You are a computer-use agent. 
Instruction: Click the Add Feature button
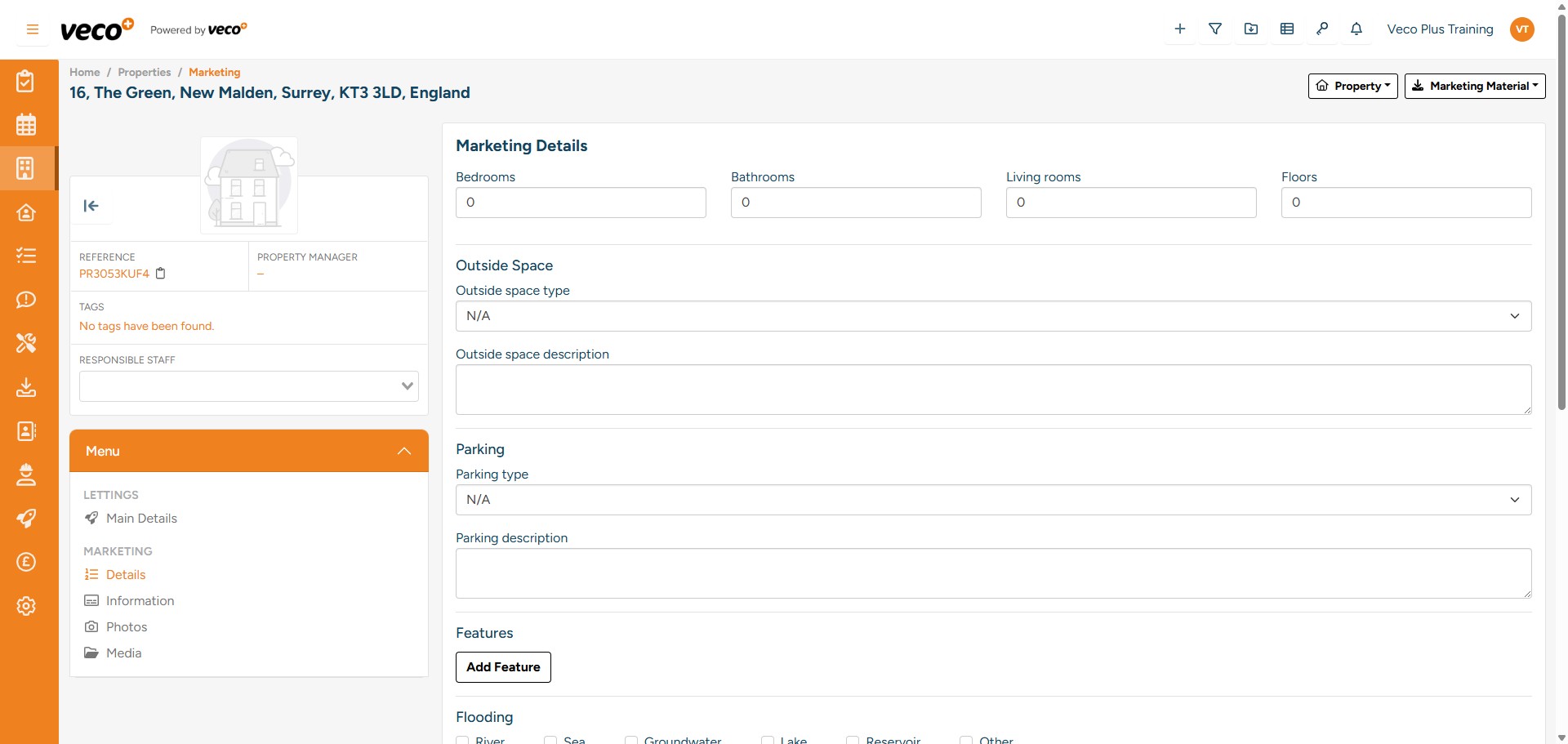coord(503,667)
